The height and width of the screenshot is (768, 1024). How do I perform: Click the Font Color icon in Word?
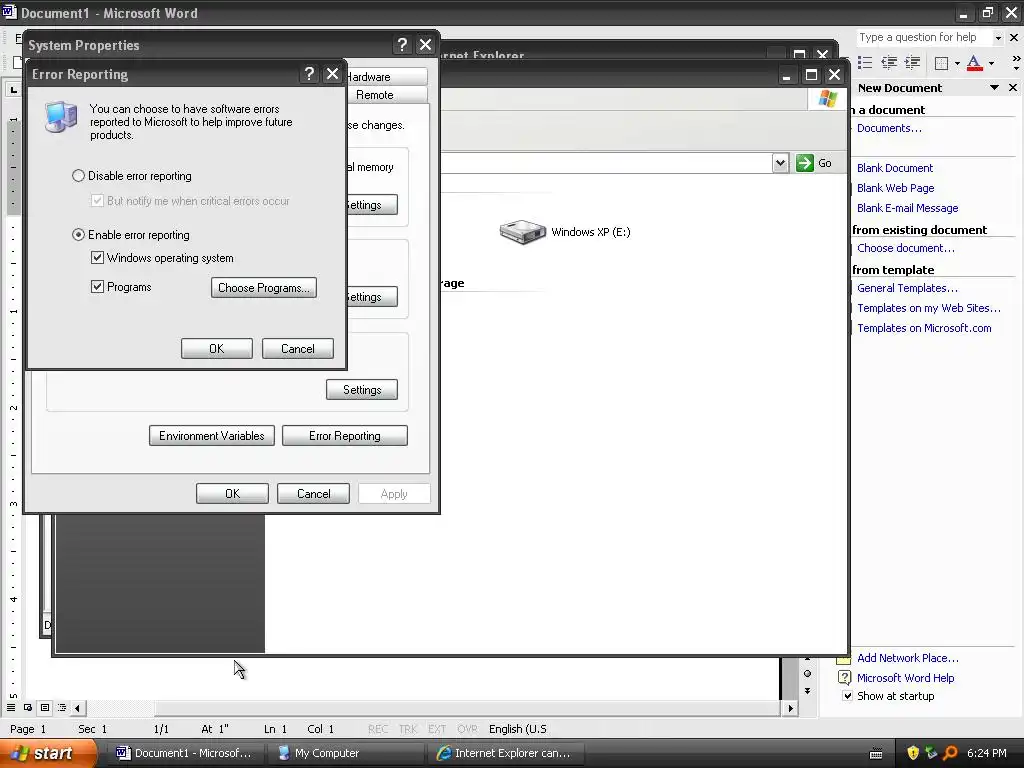[974, 63]
